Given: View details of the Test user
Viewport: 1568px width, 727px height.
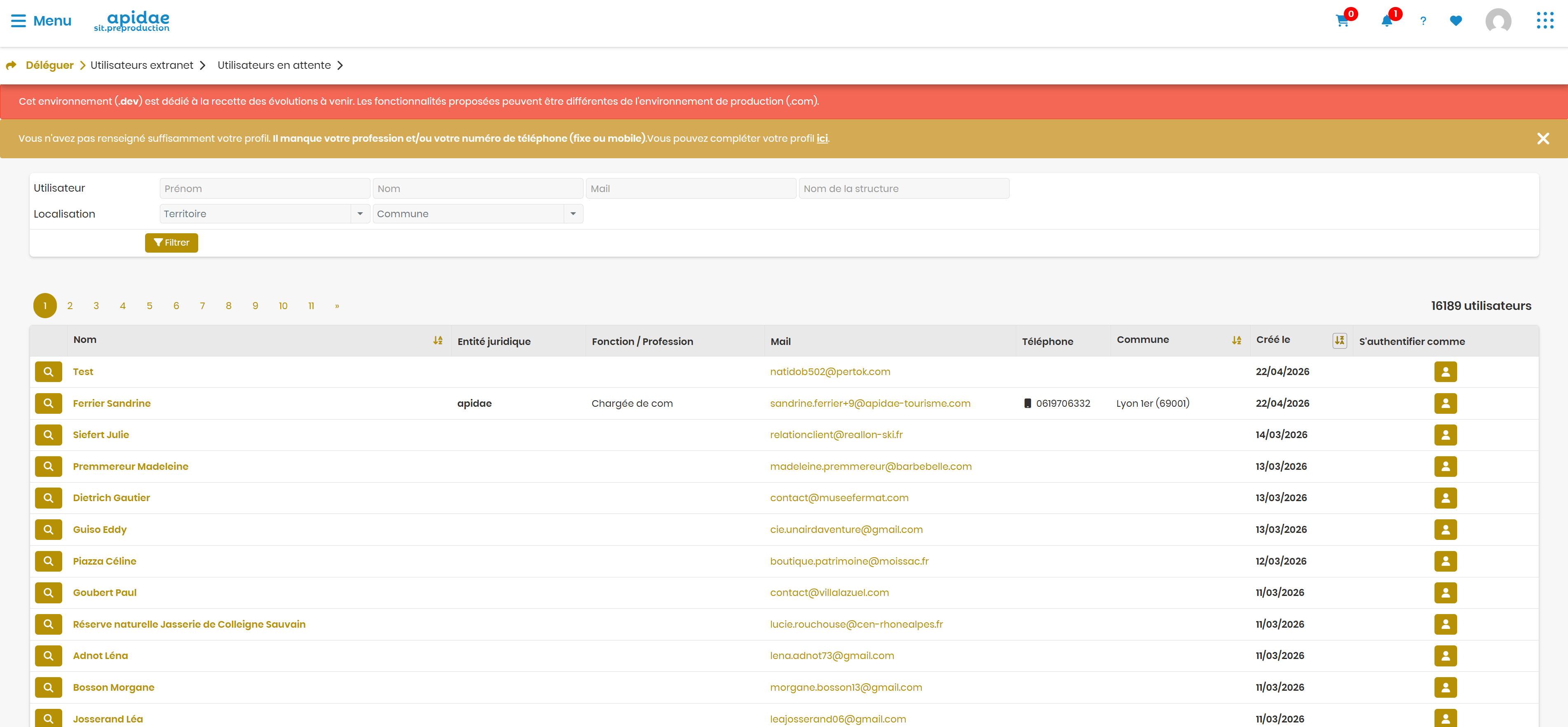Looking at the screenshot, I should click(49, 372).
